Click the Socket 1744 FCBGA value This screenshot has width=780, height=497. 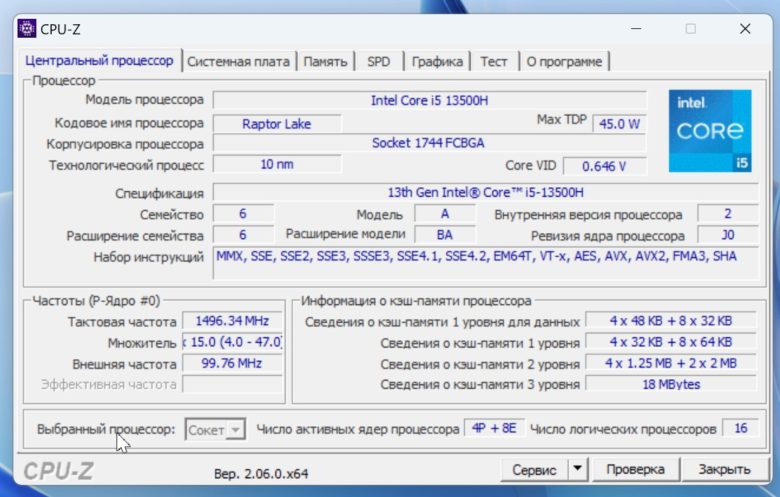tap(430, 143)
